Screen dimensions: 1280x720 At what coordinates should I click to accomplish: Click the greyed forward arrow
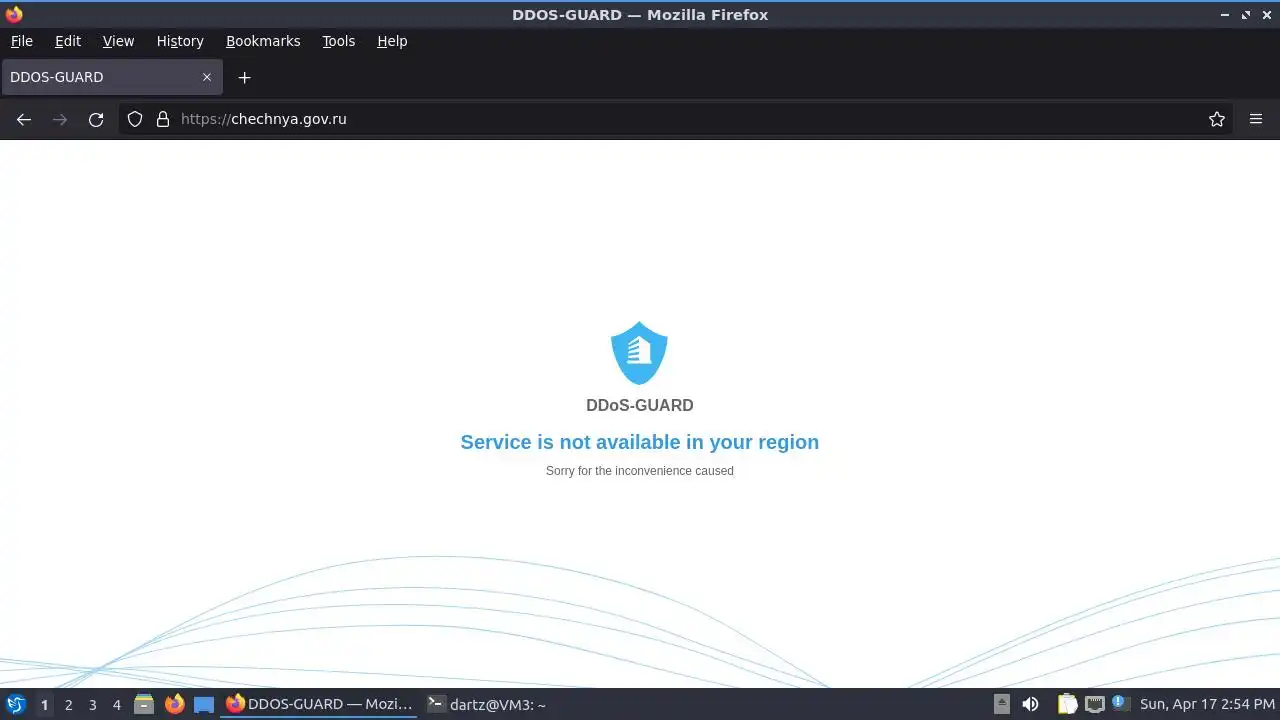[60, 119]
